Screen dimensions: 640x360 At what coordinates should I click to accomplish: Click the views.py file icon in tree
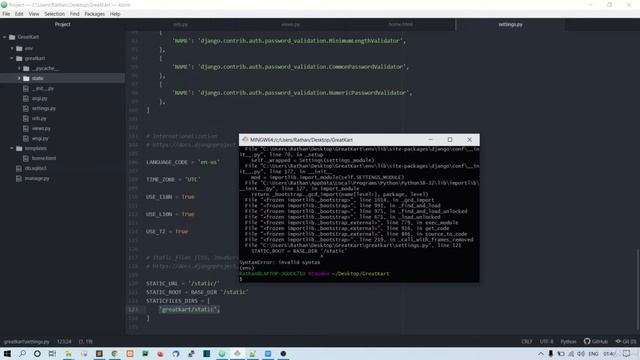26,129
